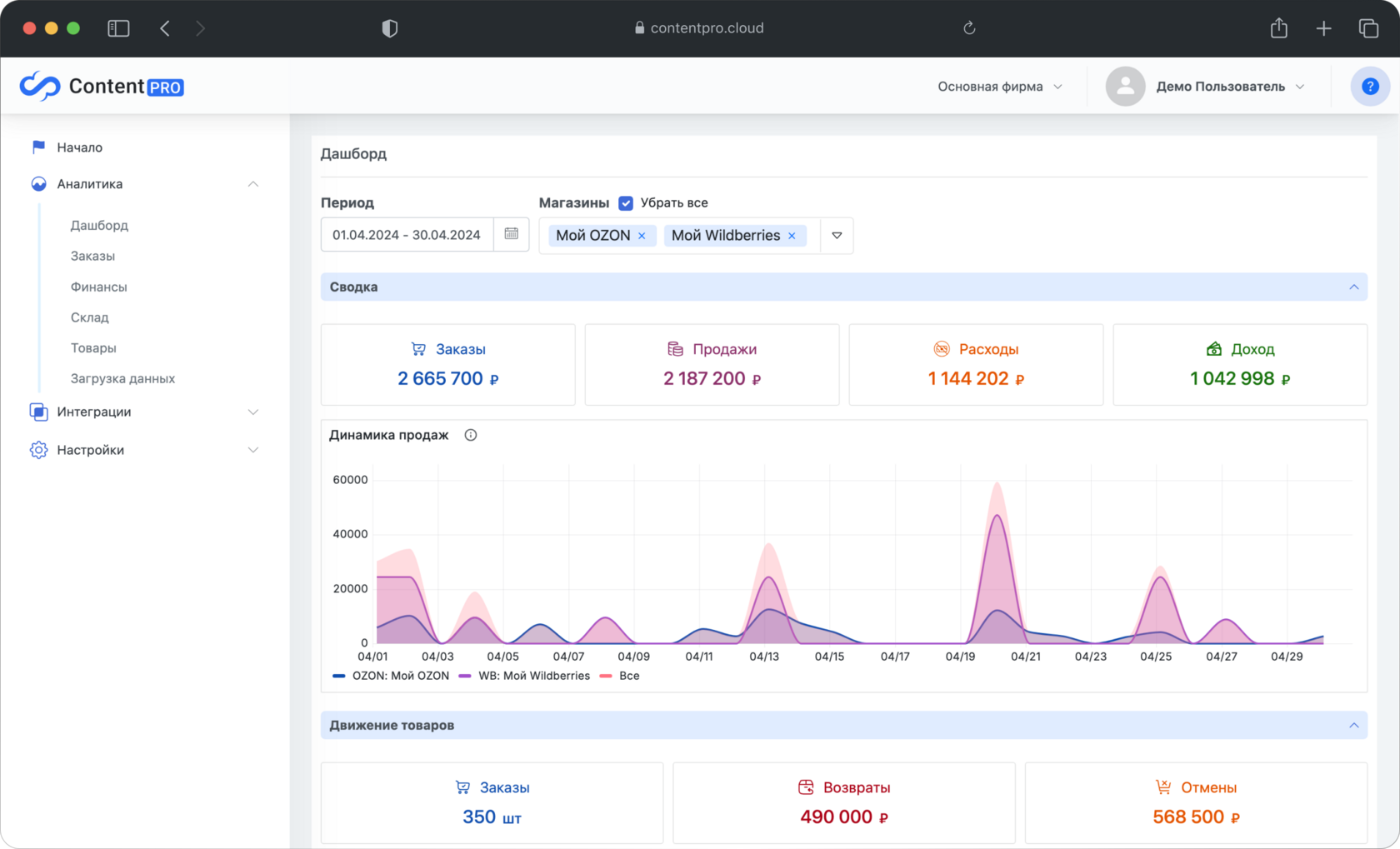This screenshot has height=849, width=1400.
Task: Remove the Мой Wildberries store tag
Action: click(792, 236)
